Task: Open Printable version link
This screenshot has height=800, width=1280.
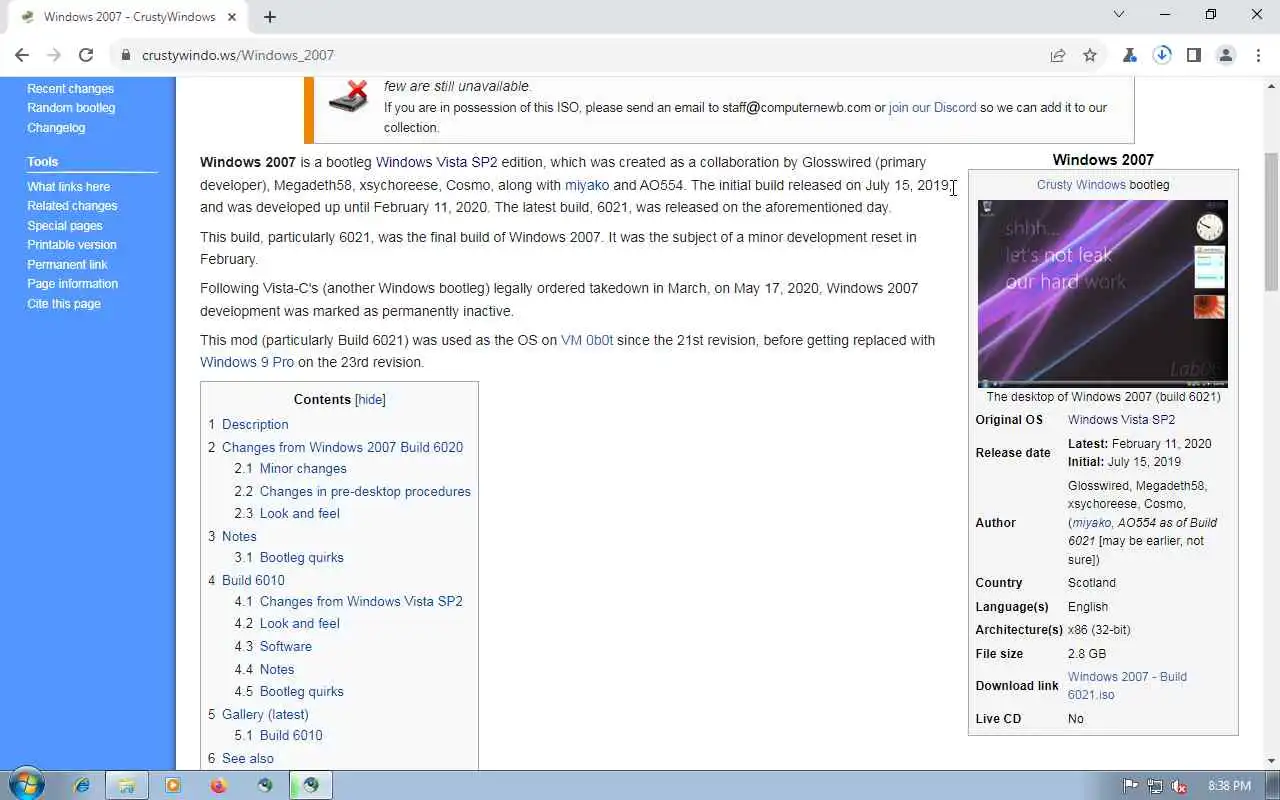Action: [x=72, y=245]
